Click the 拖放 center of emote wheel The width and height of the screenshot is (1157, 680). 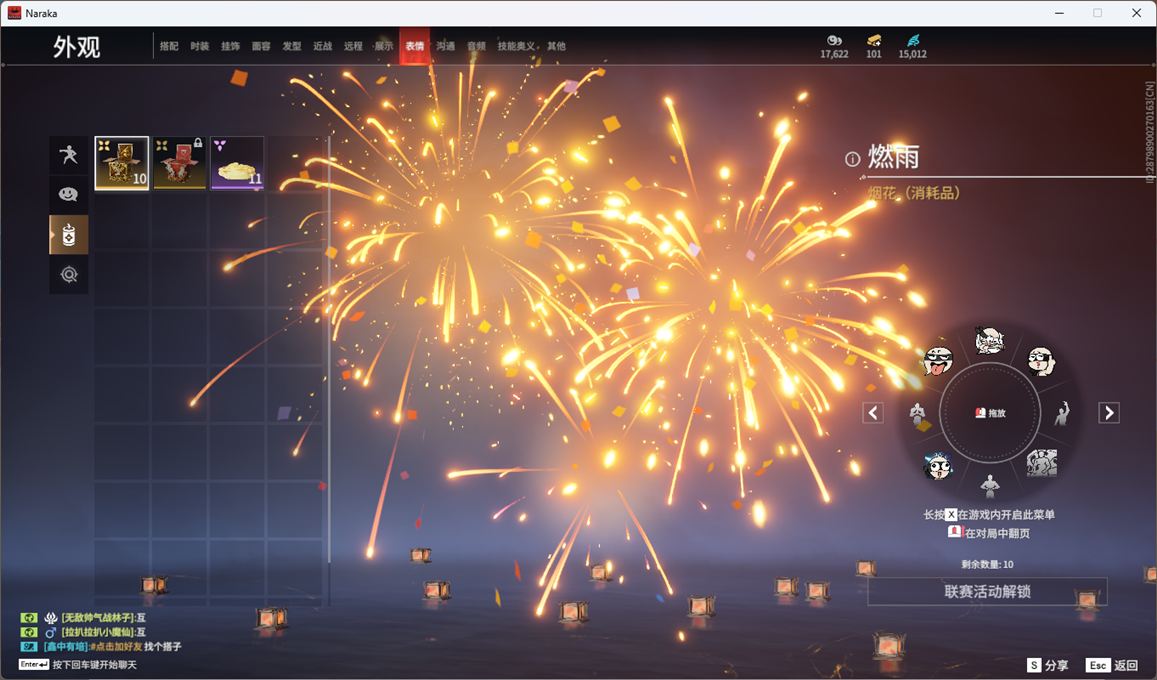pos(990,413)
